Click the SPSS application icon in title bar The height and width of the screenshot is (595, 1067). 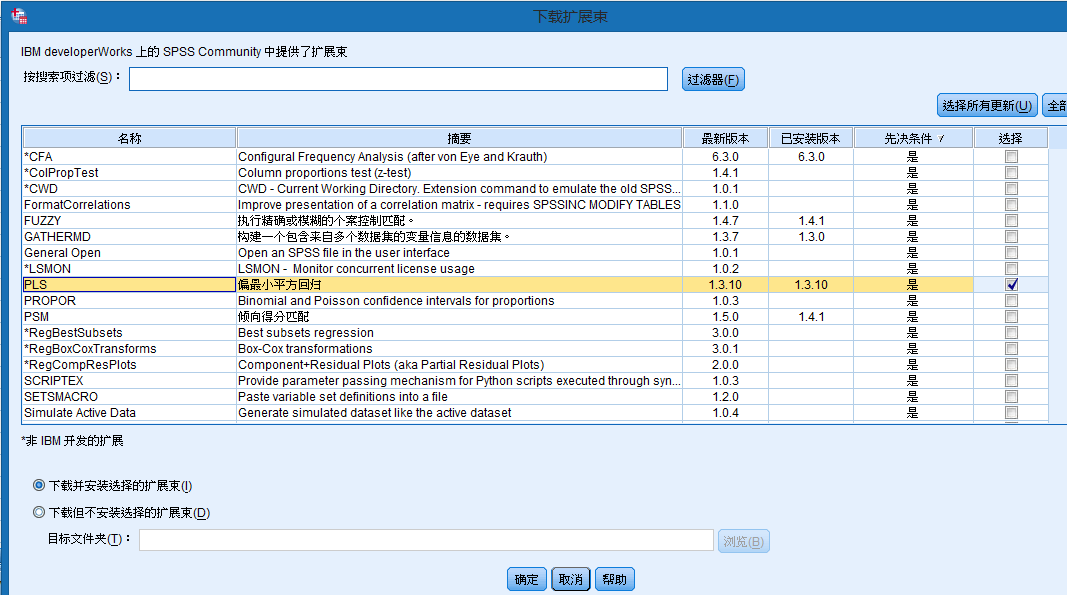pyautogui.click(x=18, y=16)
